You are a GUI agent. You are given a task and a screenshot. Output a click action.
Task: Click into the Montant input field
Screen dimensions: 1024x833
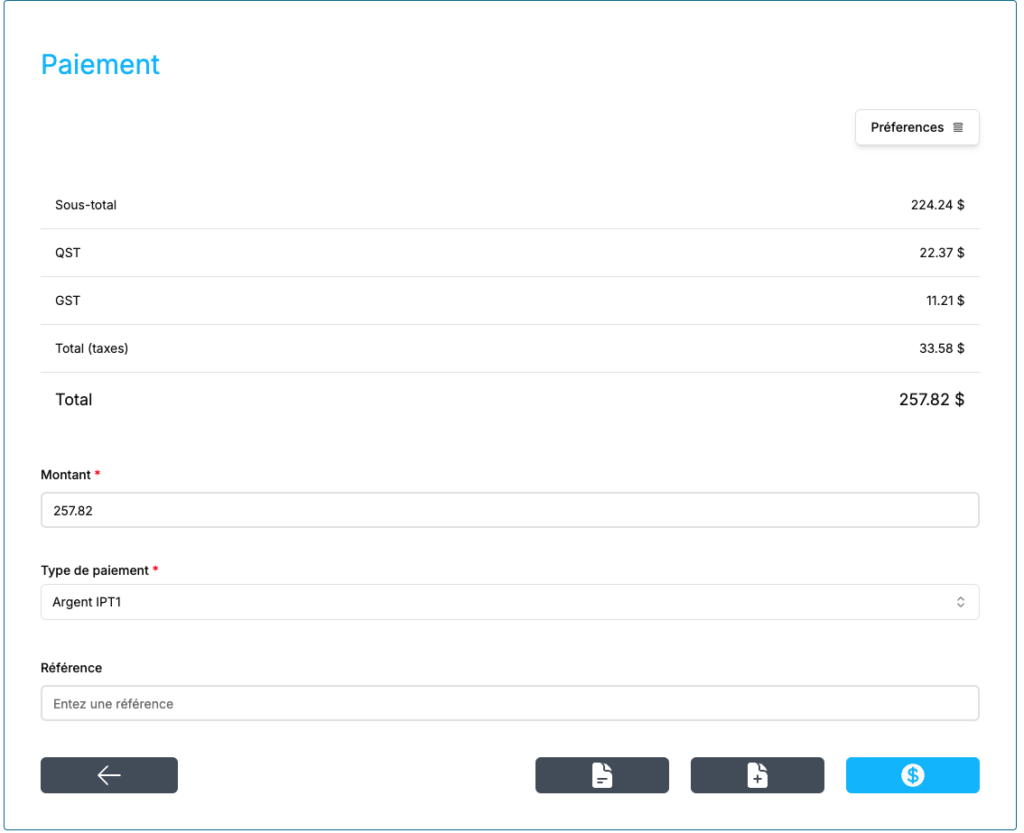[509, 510]
